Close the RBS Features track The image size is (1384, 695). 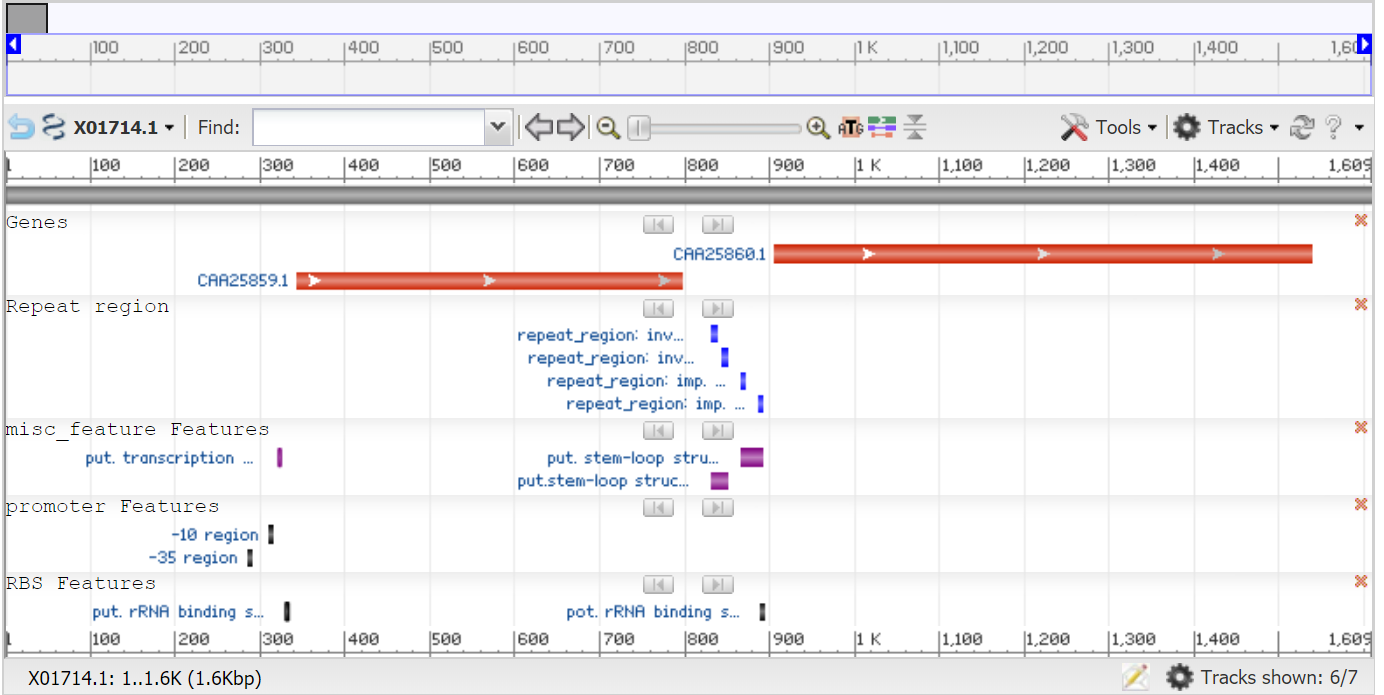(1360, 581)
